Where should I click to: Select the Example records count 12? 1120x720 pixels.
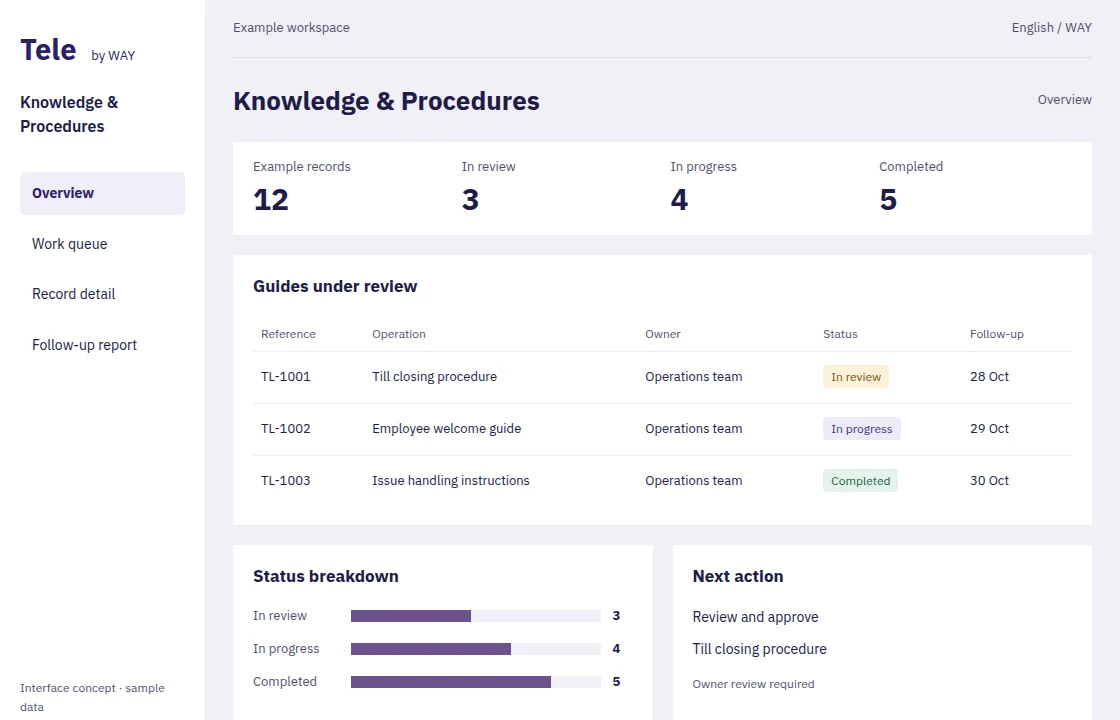coord(271,199)
